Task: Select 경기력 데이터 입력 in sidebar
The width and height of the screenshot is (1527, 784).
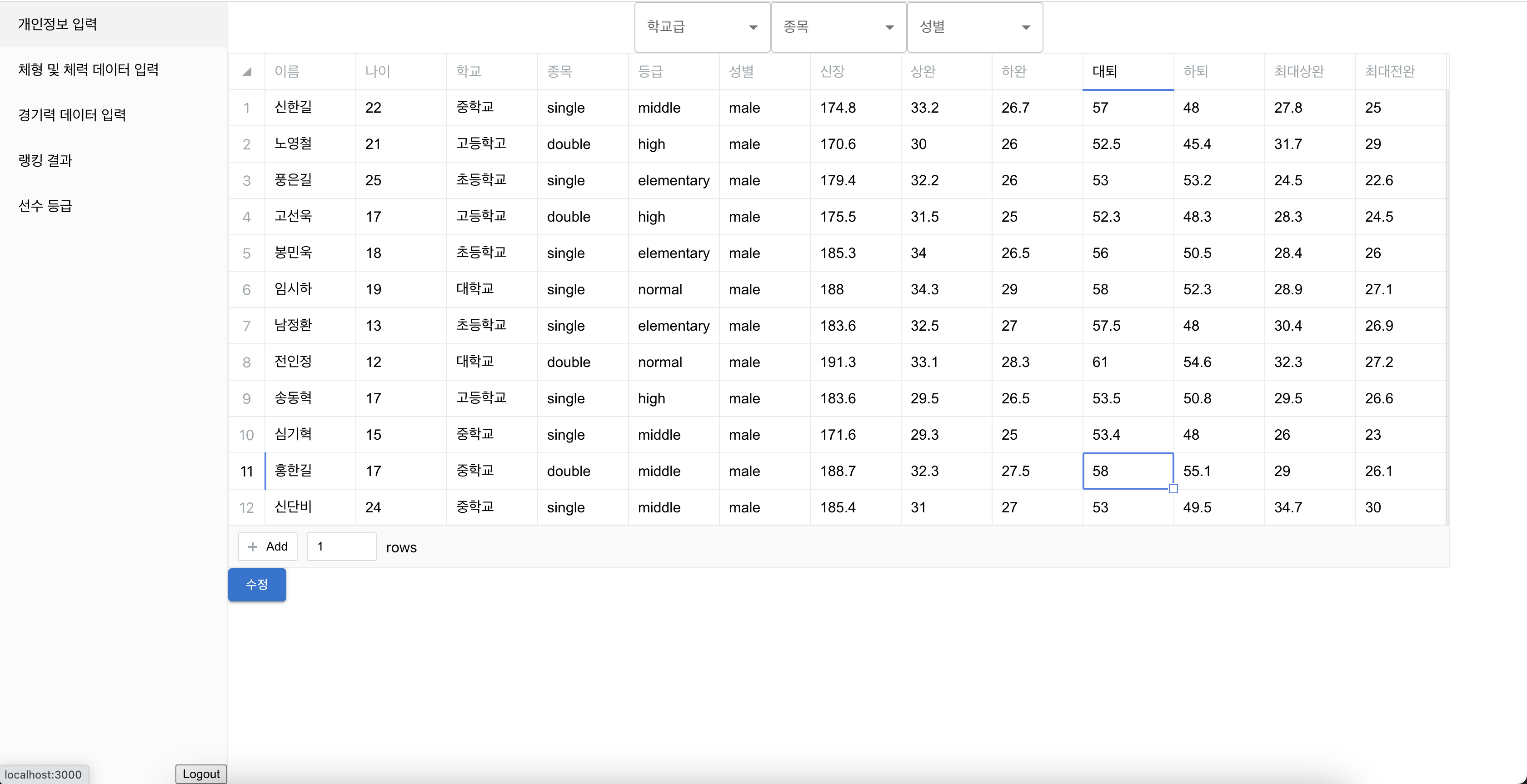Action: coord(72,115)
